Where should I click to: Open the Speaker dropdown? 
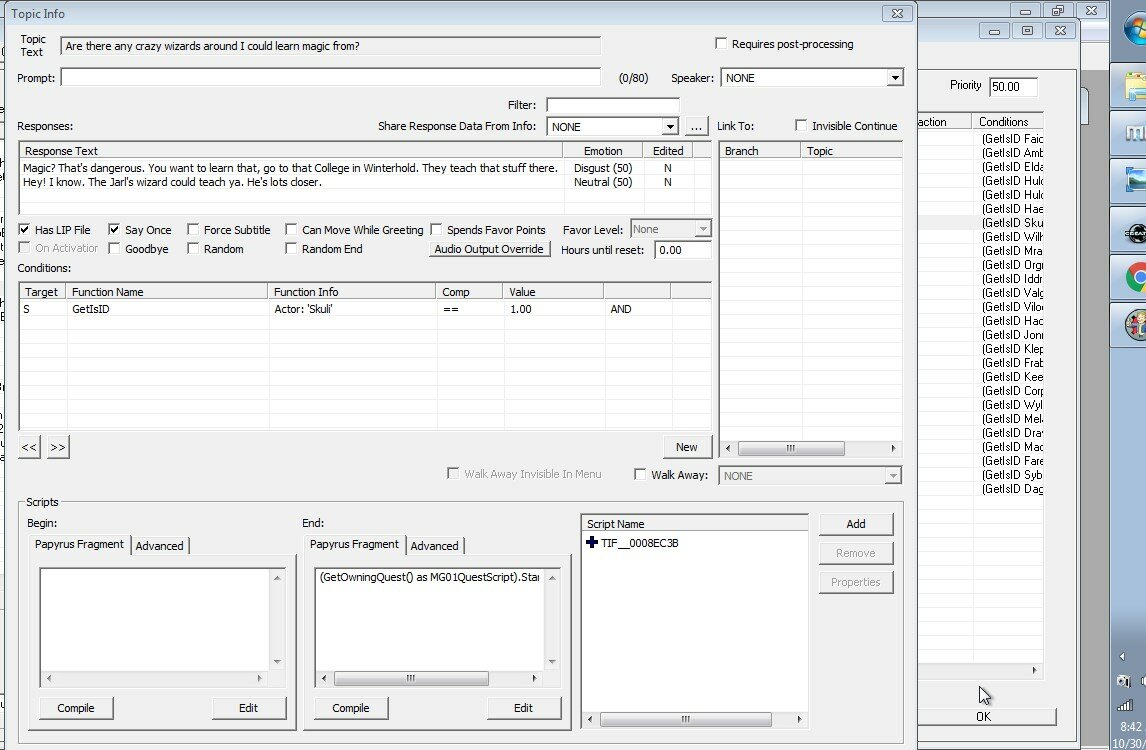coord(895,77)
